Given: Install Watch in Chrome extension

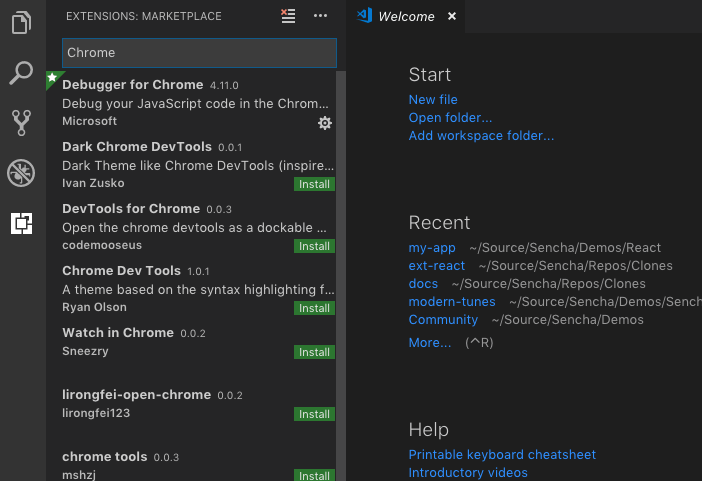Looking at the screenshot, I should coord(314,352).
